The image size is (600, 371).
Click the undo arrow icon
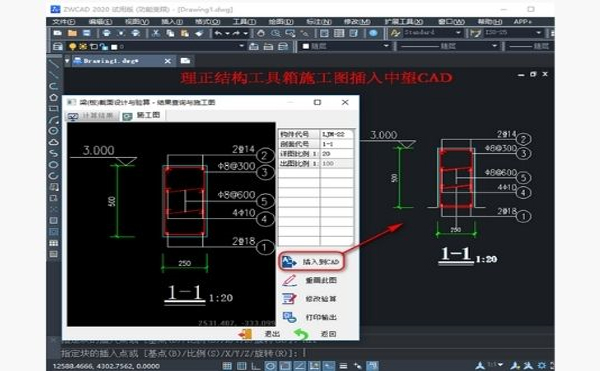pos(218,33)
